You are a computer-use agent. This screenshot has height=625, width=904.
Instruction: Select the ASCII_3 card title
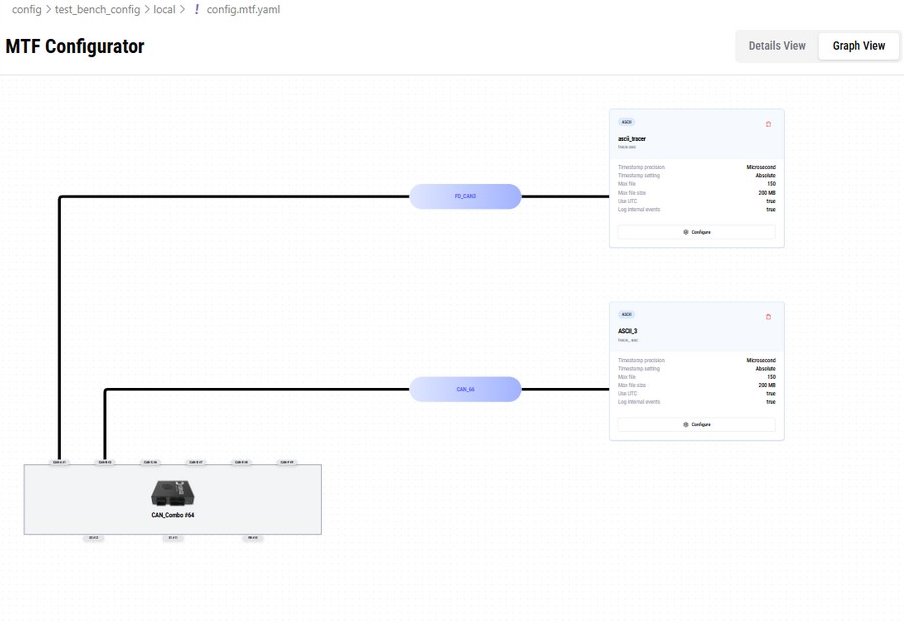628,331
